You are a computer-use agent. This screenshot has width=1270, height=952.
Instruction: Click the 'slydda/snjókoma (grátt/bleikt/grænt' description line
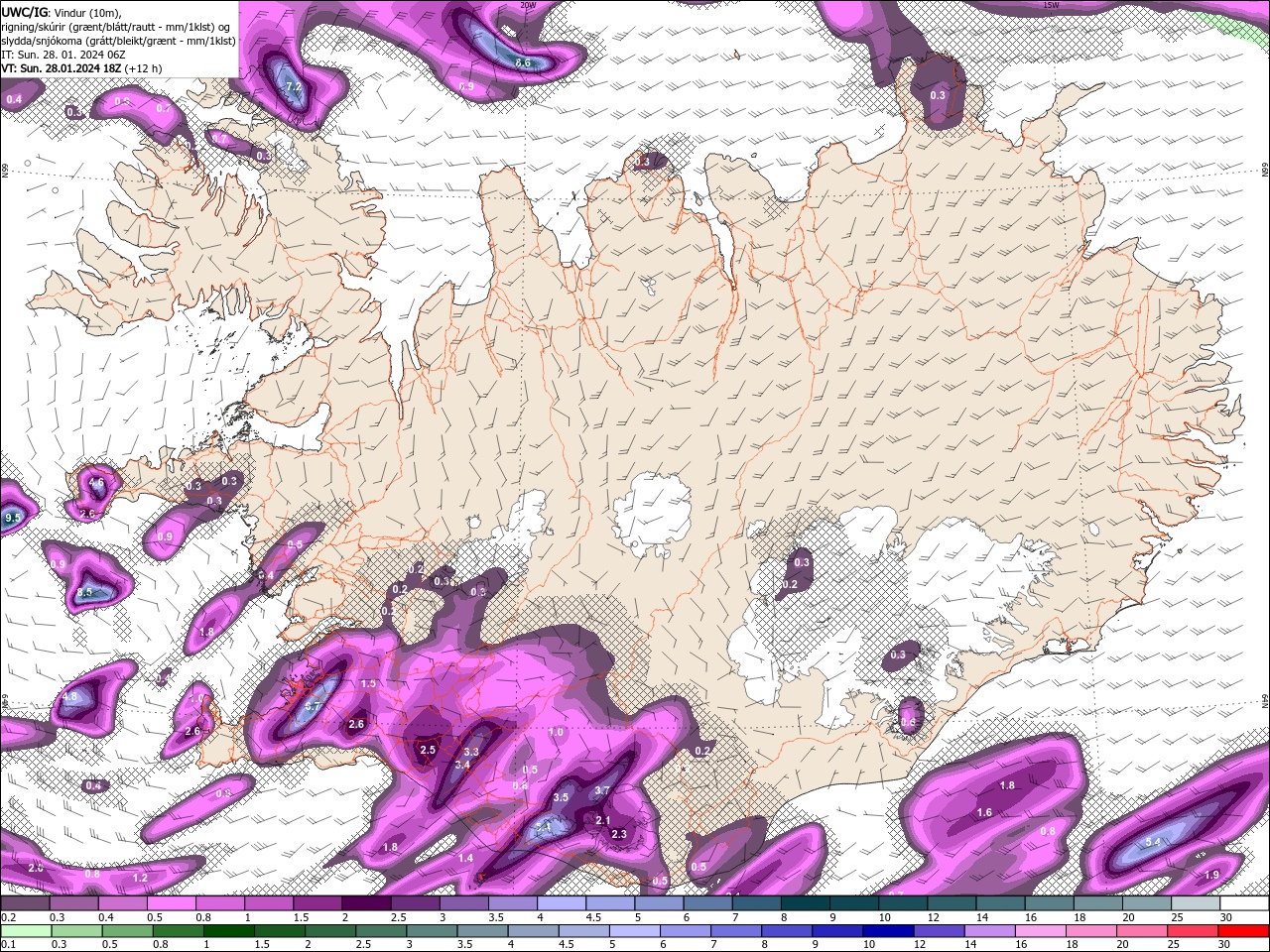click(118, 40)
